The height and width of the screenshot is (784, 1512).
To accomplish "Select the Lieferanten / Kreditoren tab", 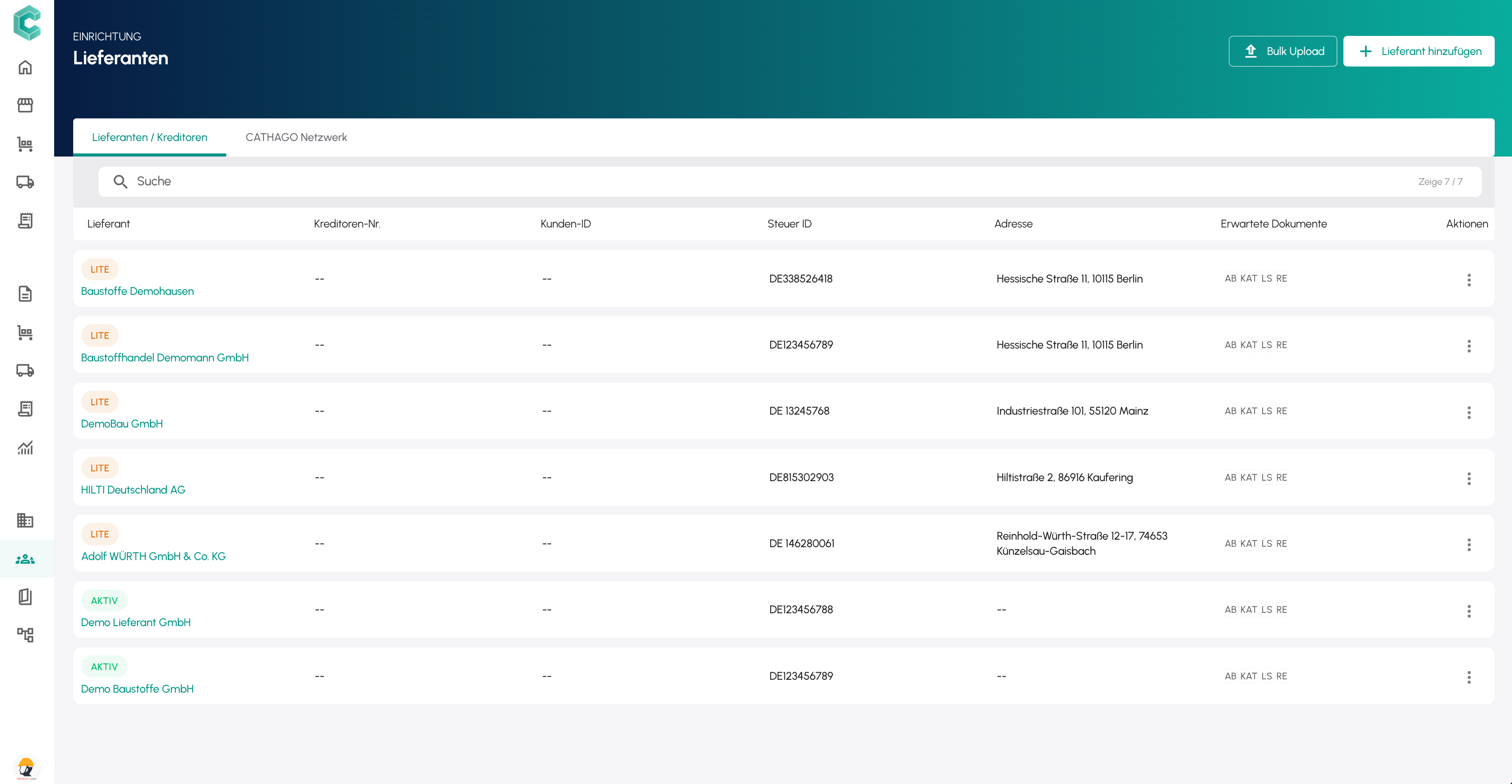I will click(150, 137).
